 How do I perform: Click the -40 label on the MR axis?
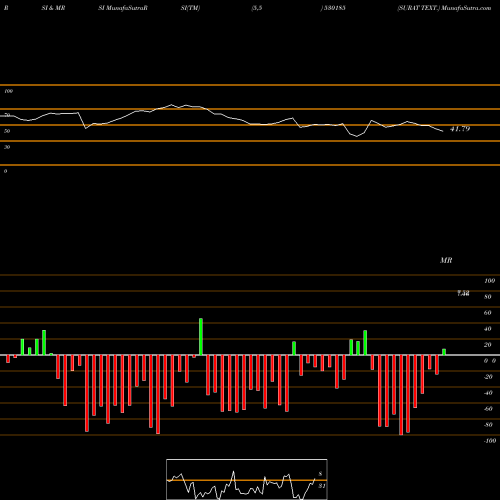[x=488, y=393]
